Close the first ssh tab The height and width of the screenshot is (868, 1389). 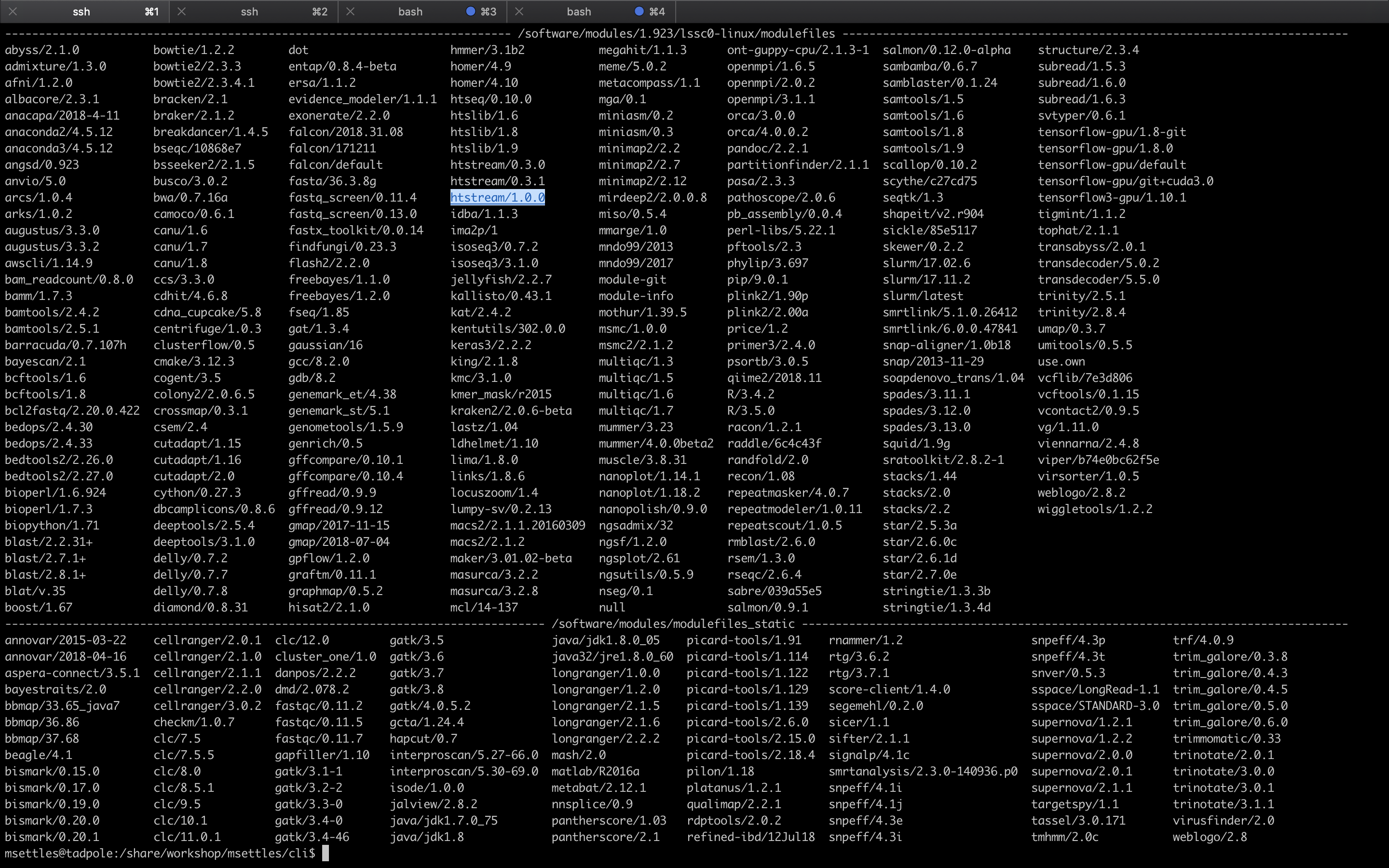pyautogui.click(x=13, y=12)
